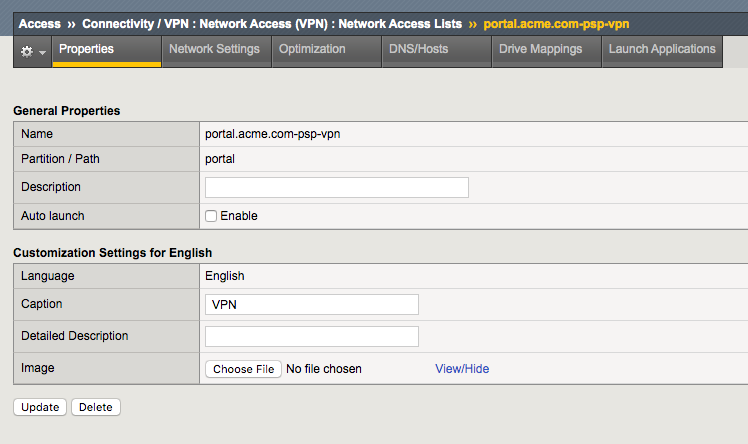Image resolution: width=748 pixels, height=444 pixels.
Task: Switch to Launch Applications tab
Action: pyautogui.click(x=662, y=51)
